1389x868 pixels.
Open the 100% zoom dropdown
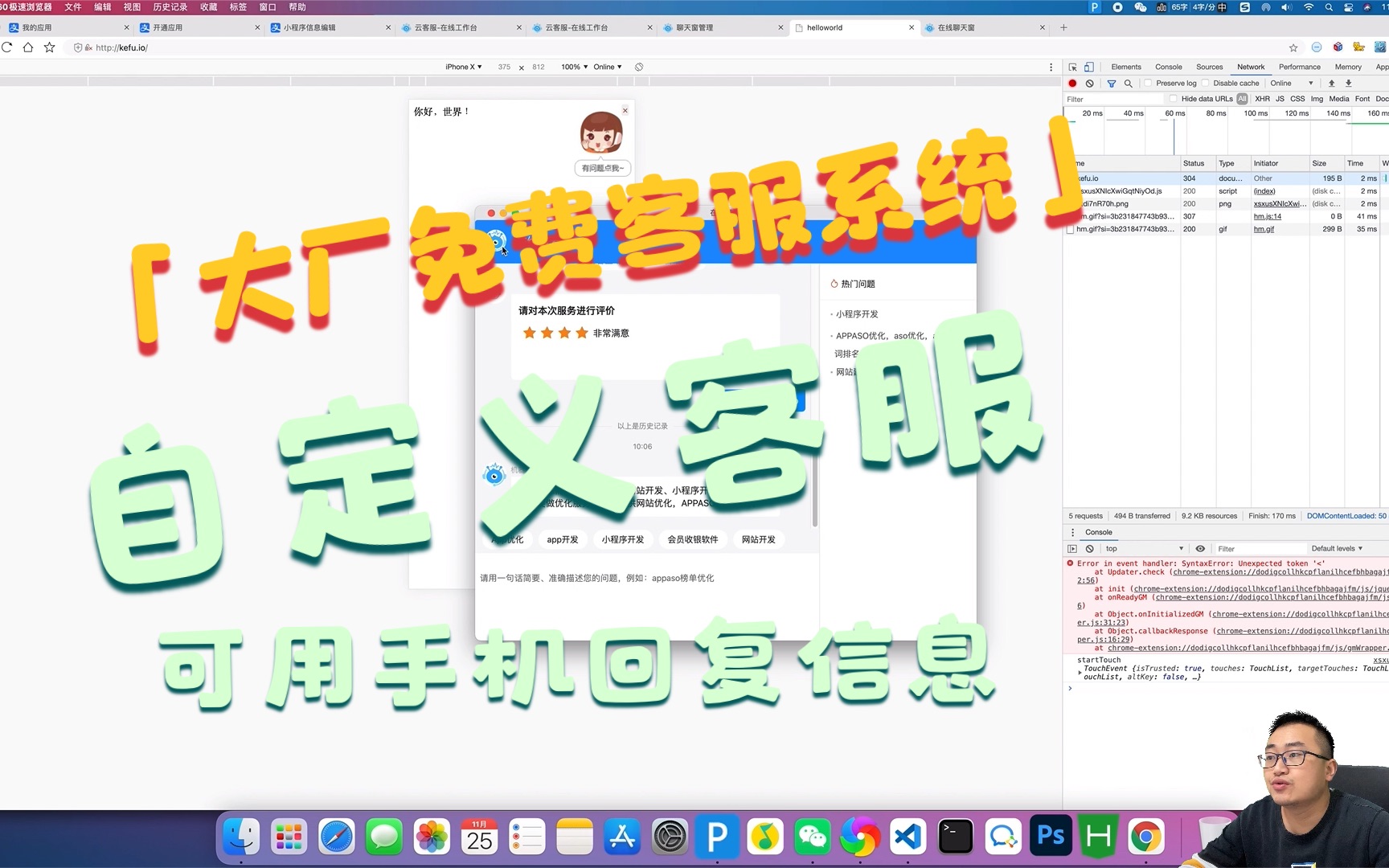coord(575,68)
